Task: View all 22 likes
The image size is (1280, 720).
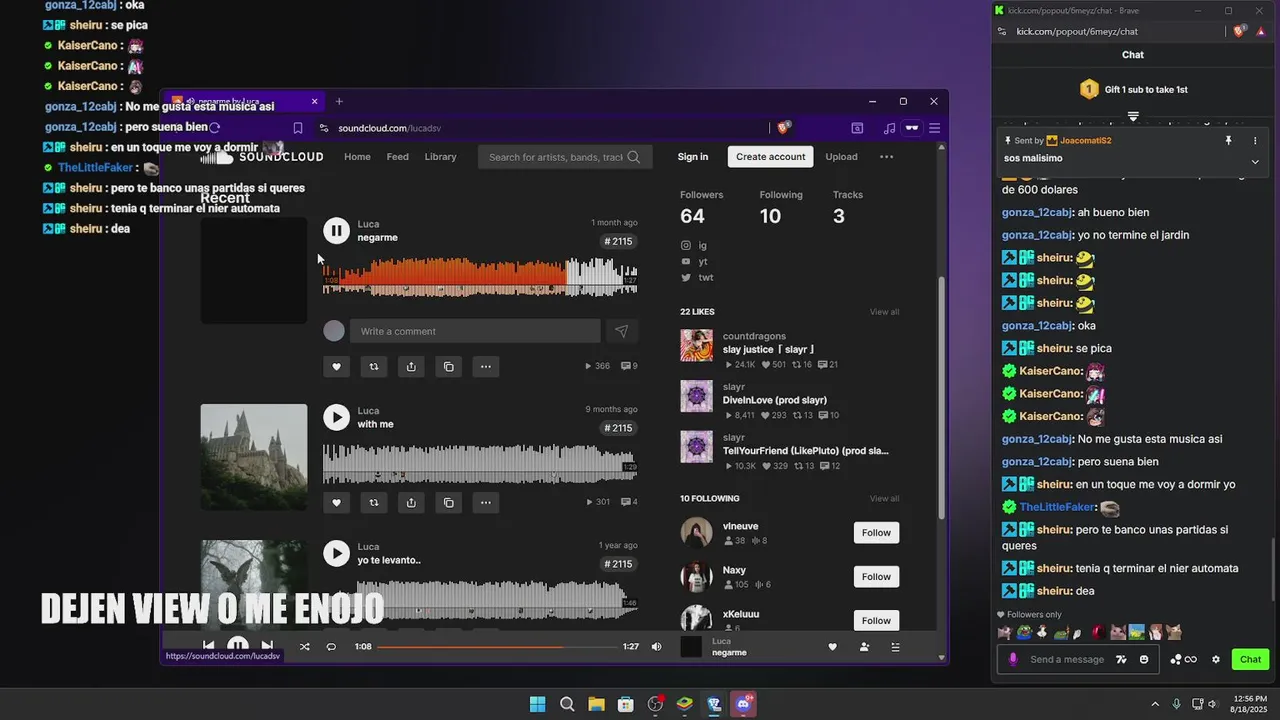Action: [884, 312]
